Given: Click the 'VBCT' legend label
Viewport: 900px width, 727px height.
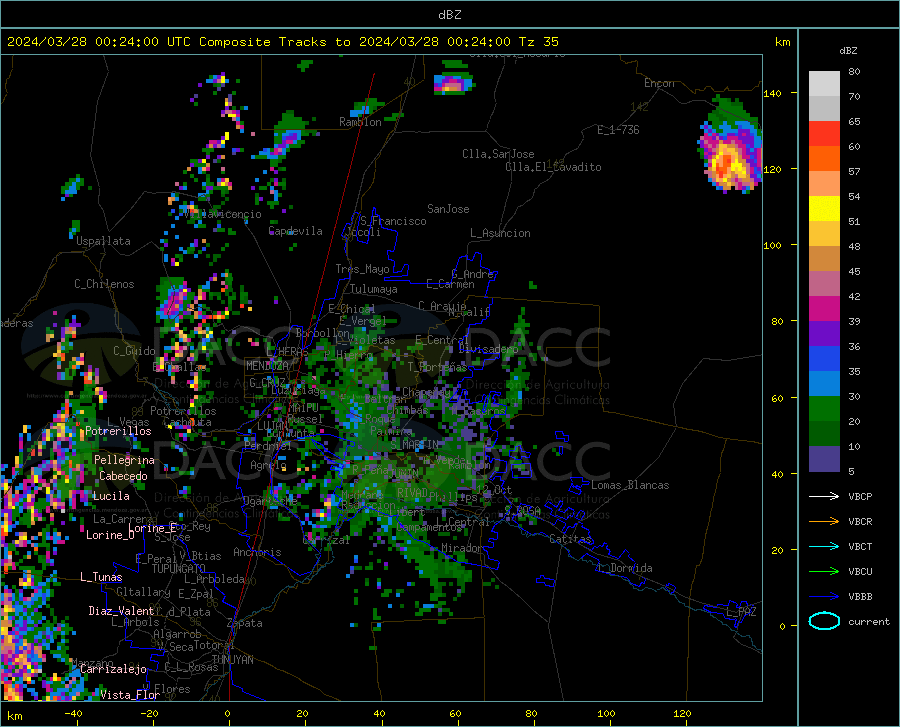Looking at the screenshot, I should click(x=860, y=546).
